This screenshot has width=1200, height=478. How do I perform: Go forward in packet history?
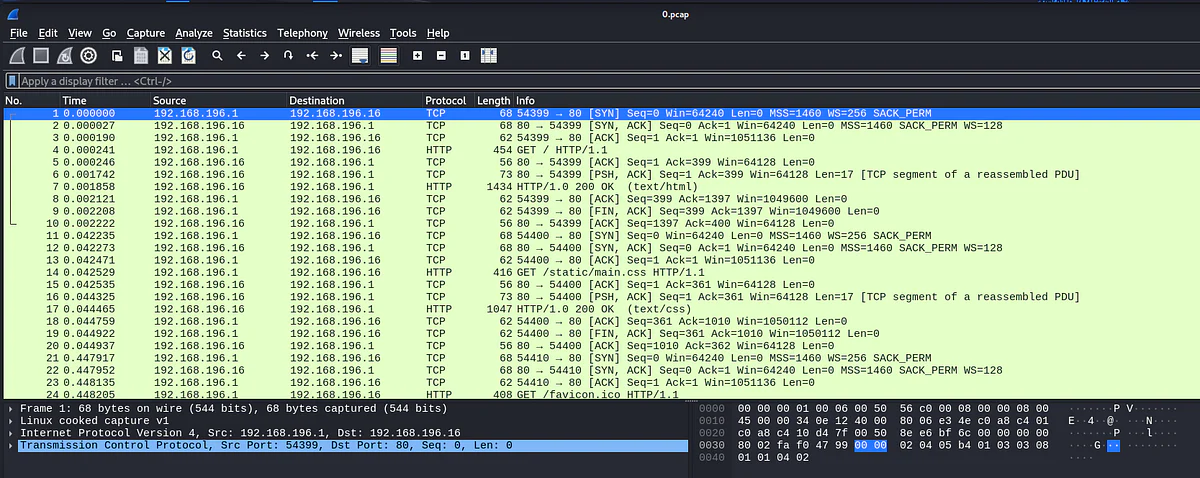click(x=265, y=56)
